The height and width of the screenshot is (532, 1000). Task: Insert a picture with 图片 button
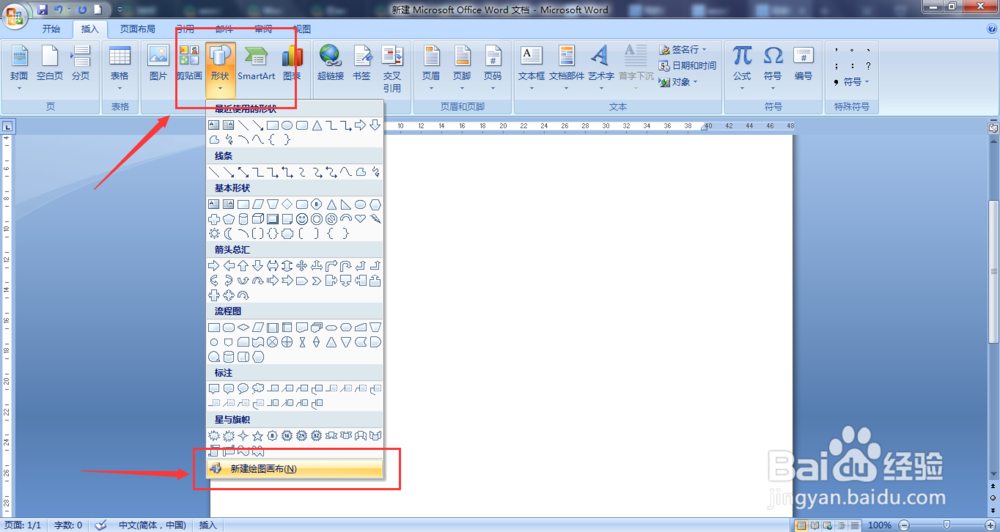[x=158, y=64]
